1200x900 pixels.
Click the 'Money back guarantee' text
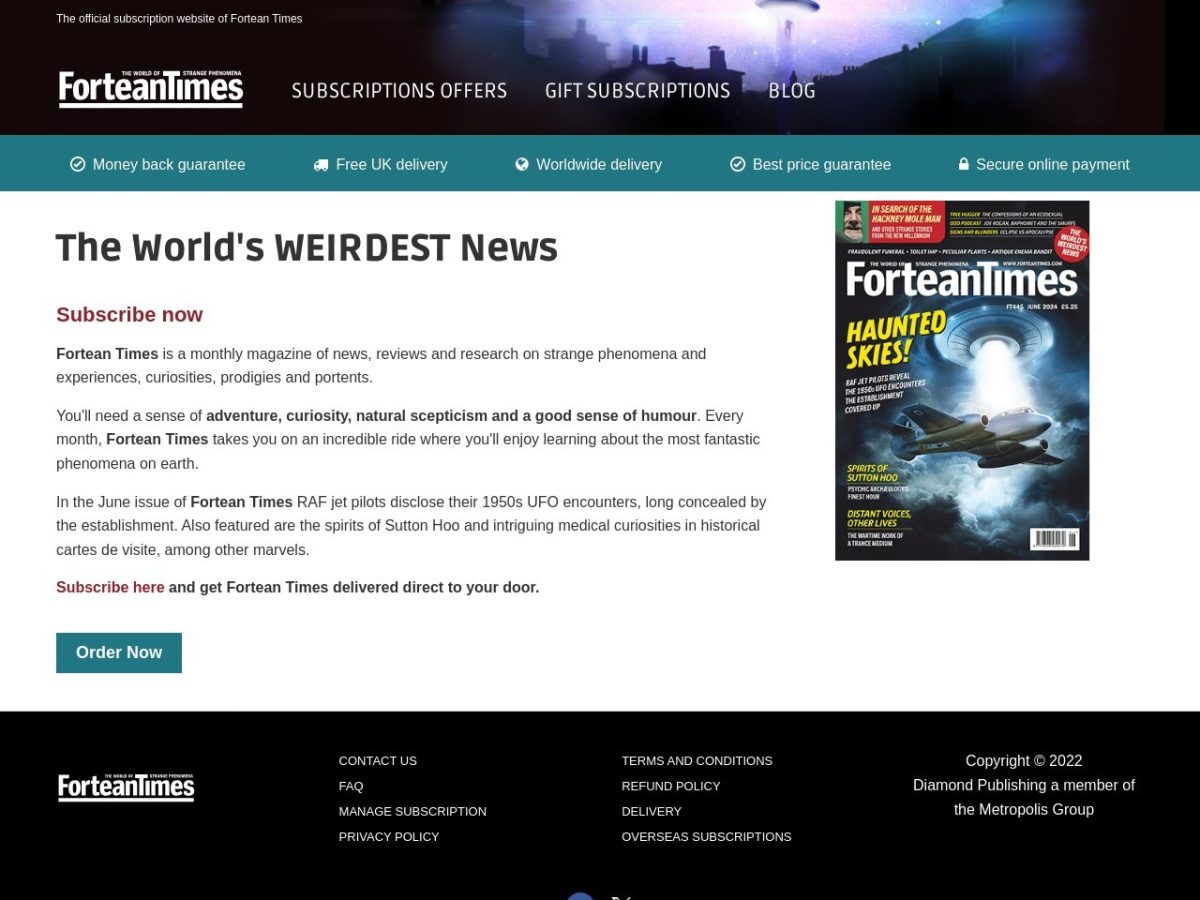(169, 164)
